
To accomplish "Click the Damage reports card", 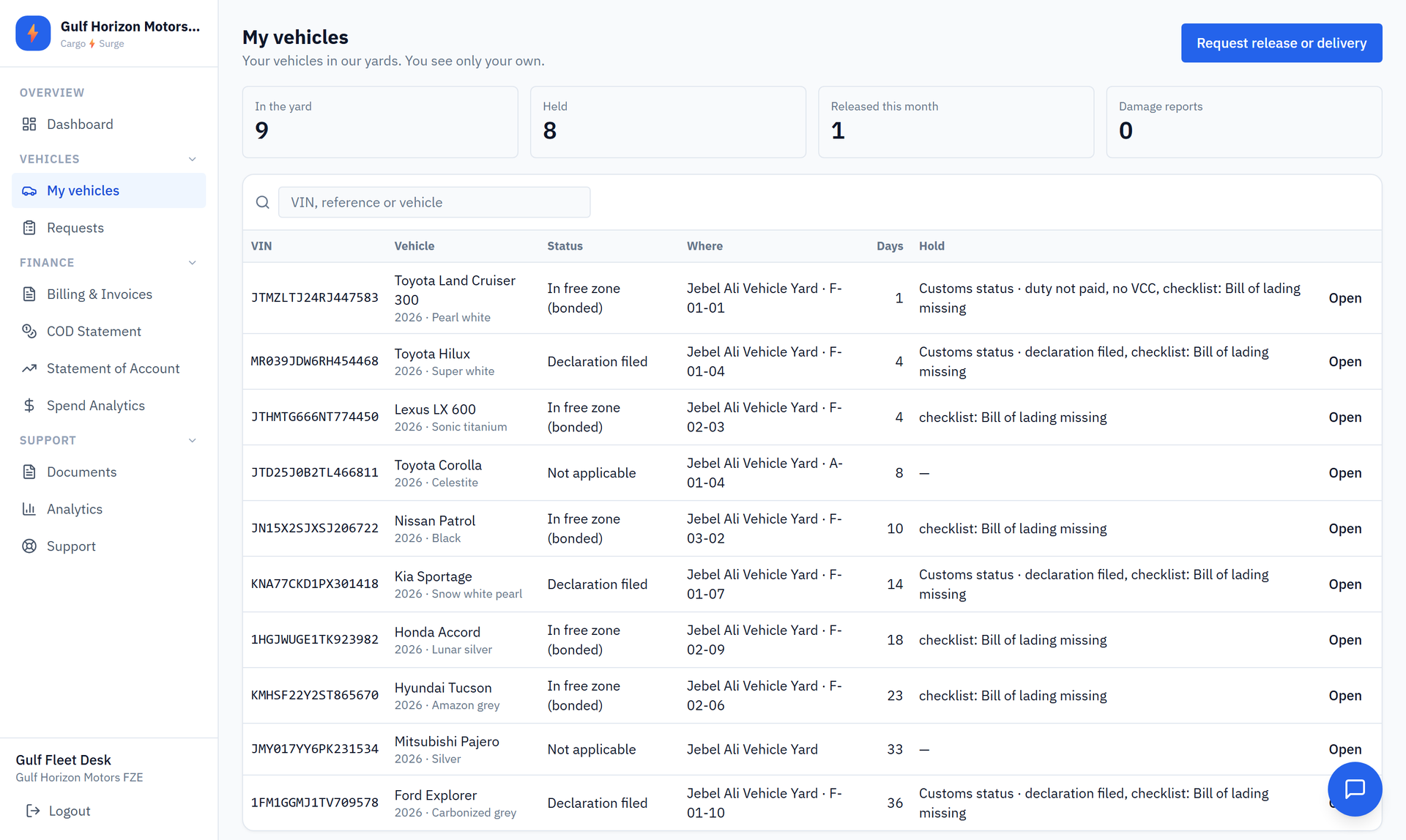I will pos(1243,122).
